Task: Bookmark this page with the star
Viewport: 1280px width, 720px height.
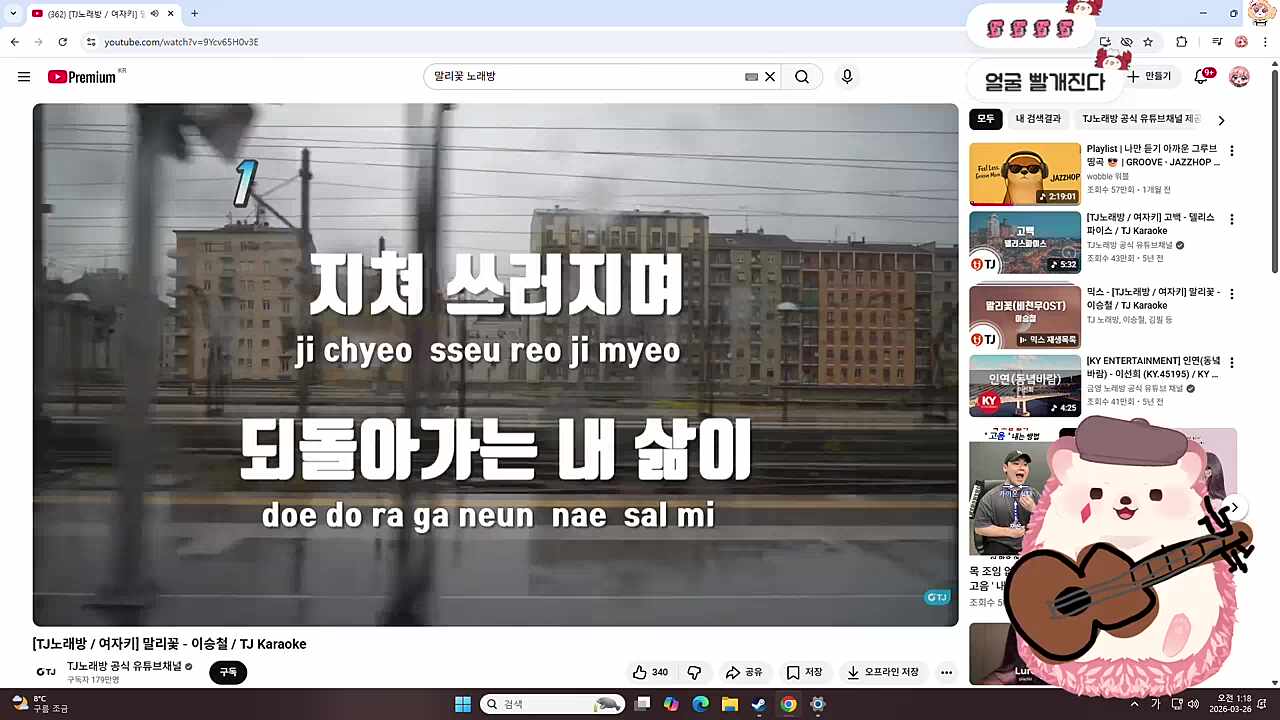Action: coord(1148,42)
